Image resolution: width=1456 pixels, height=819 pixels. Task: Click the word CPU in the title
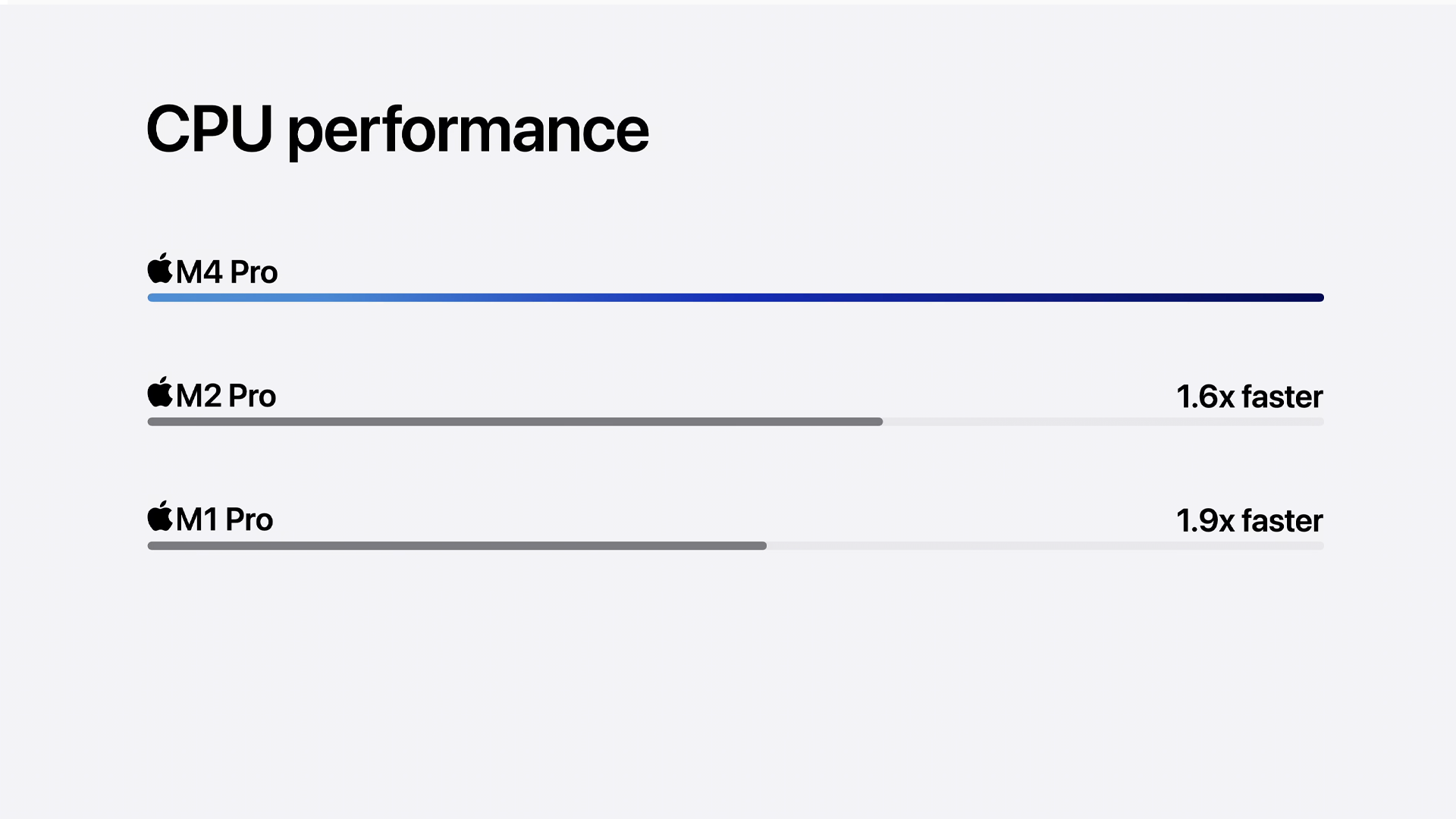209,129
